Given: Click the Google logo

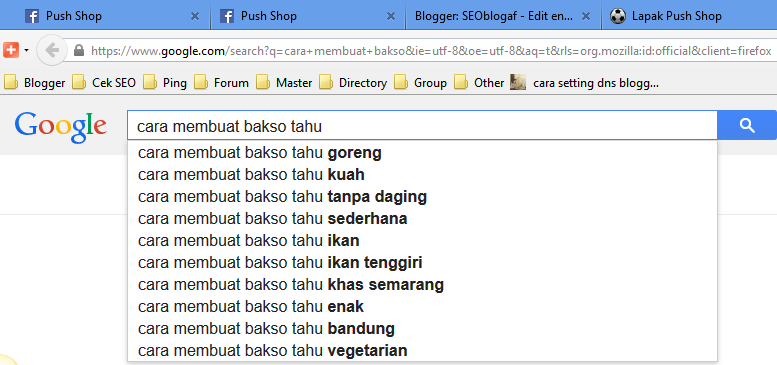Looking at the screenshot, I should [x=60, y=127].
